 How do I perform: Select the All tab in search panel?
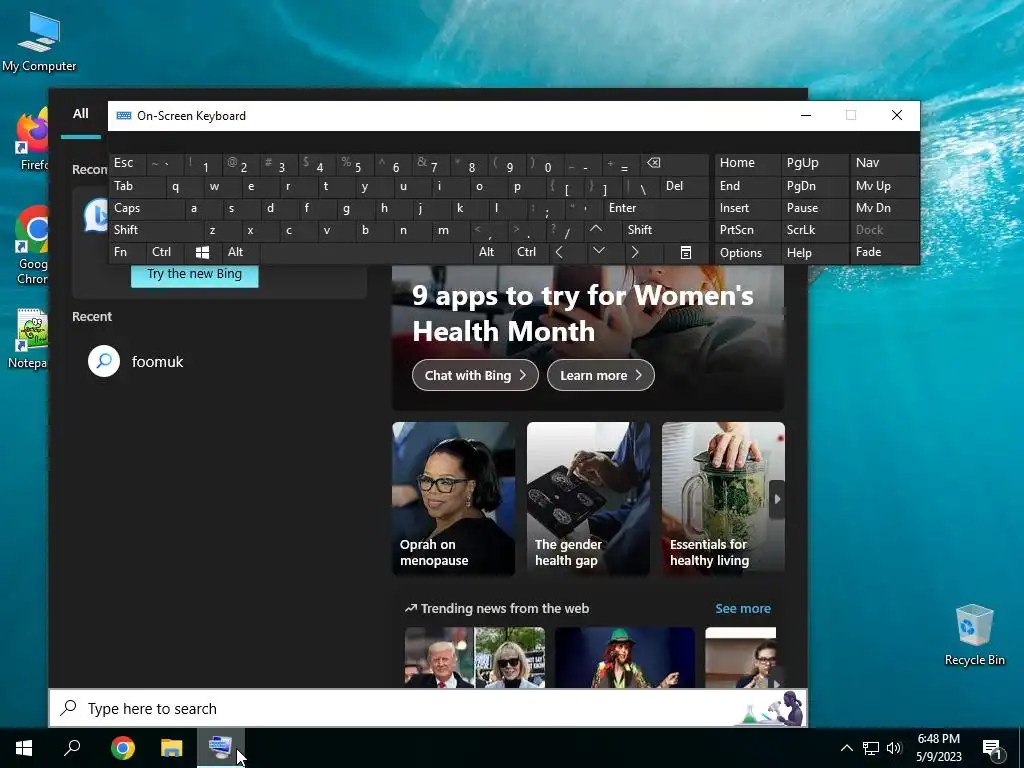tap(81, 114)
